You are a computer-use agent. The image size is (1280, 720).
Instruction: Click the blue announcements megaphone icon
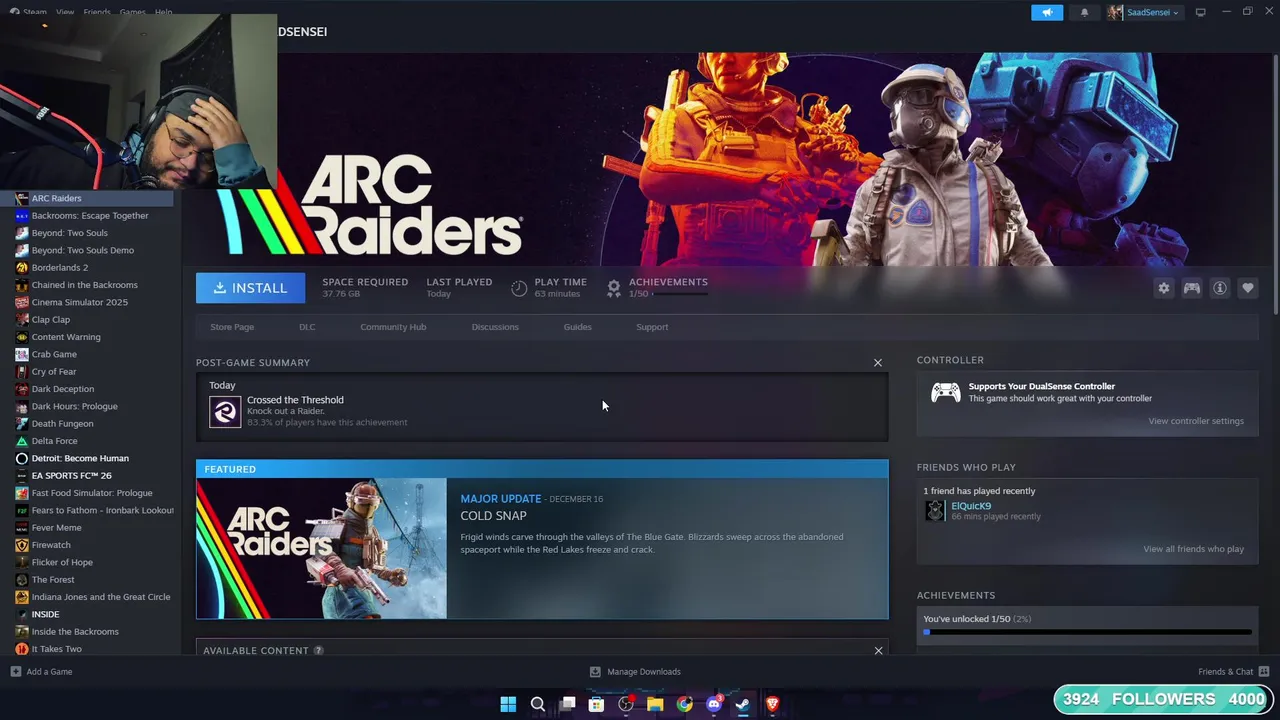point(1047,12)
